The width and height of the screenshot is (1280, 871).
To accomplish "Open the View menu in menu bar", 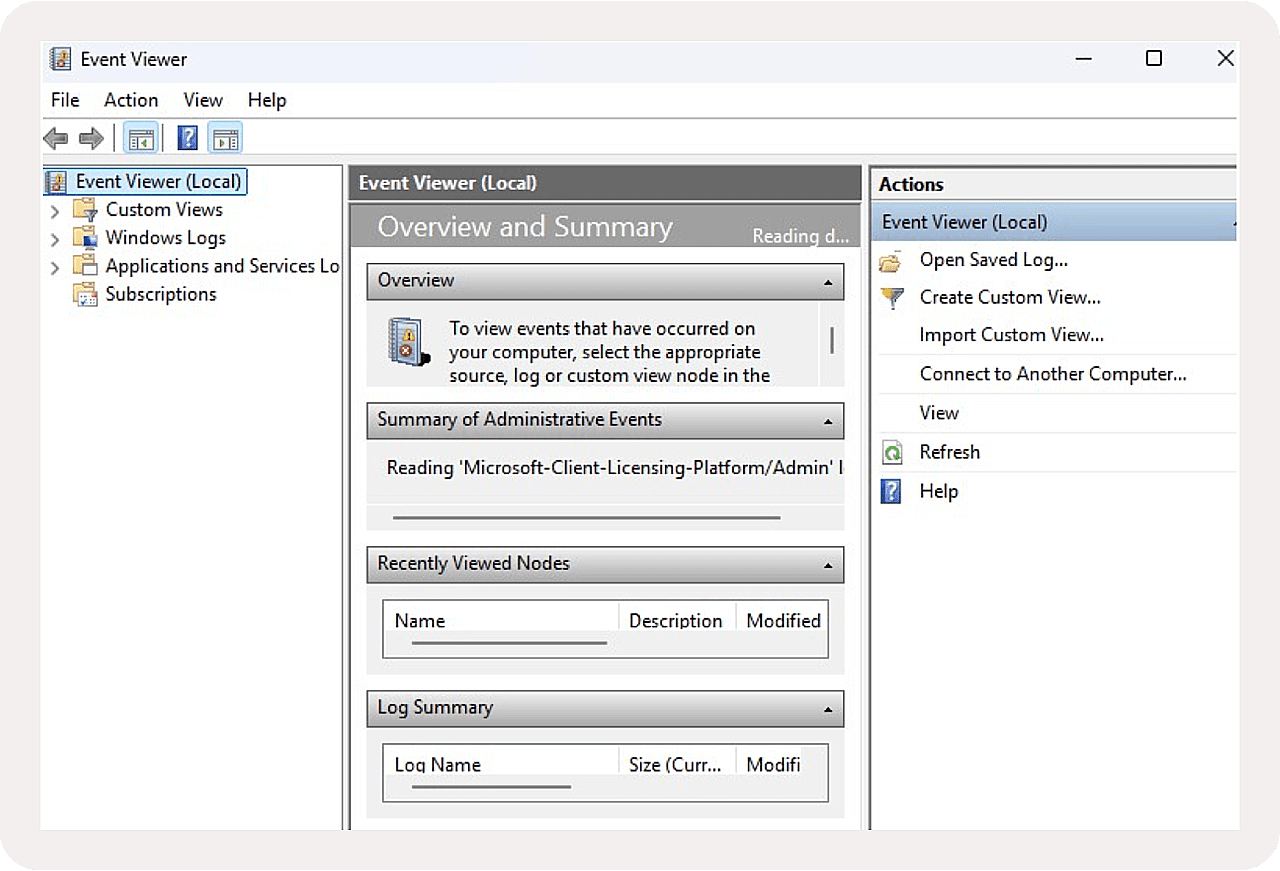I will [x=203, y=100].
